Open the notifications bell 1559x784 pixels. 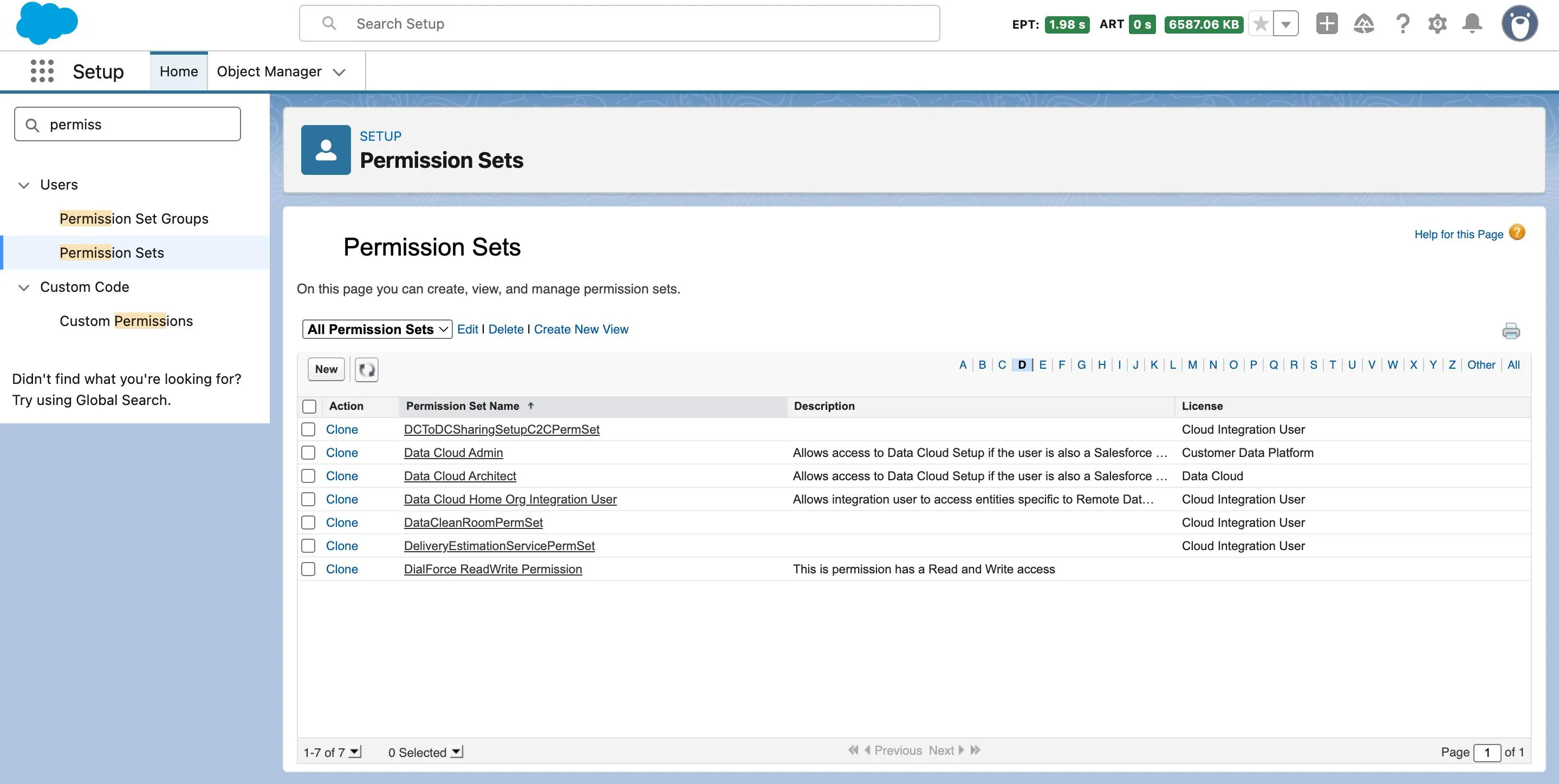click(x=1472, y=24)
